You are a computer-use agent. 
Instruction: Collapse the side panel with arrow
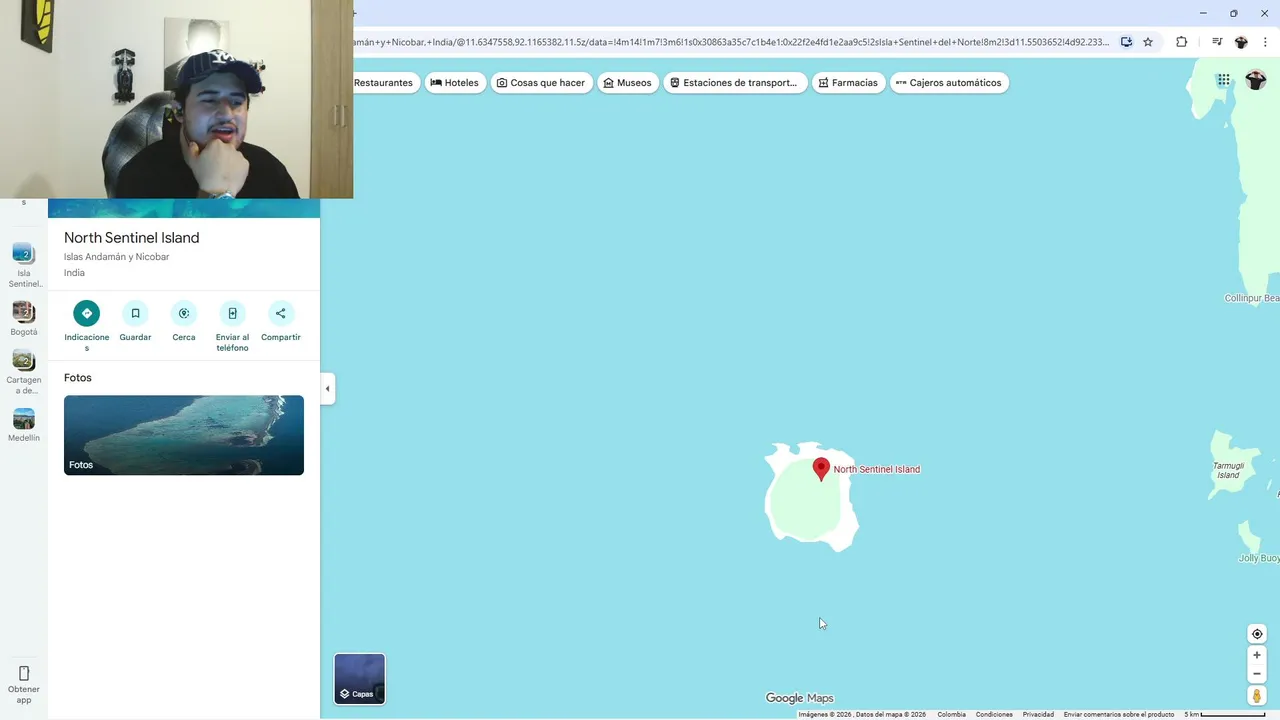coord(327,389)
